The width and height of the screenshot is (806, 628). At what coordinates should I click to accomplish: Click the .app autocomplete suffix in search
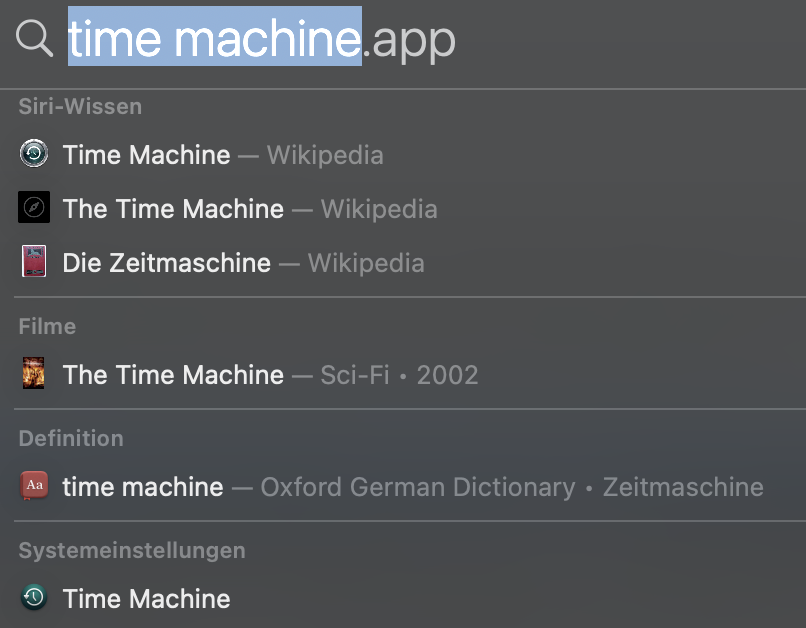click(409, 40)
